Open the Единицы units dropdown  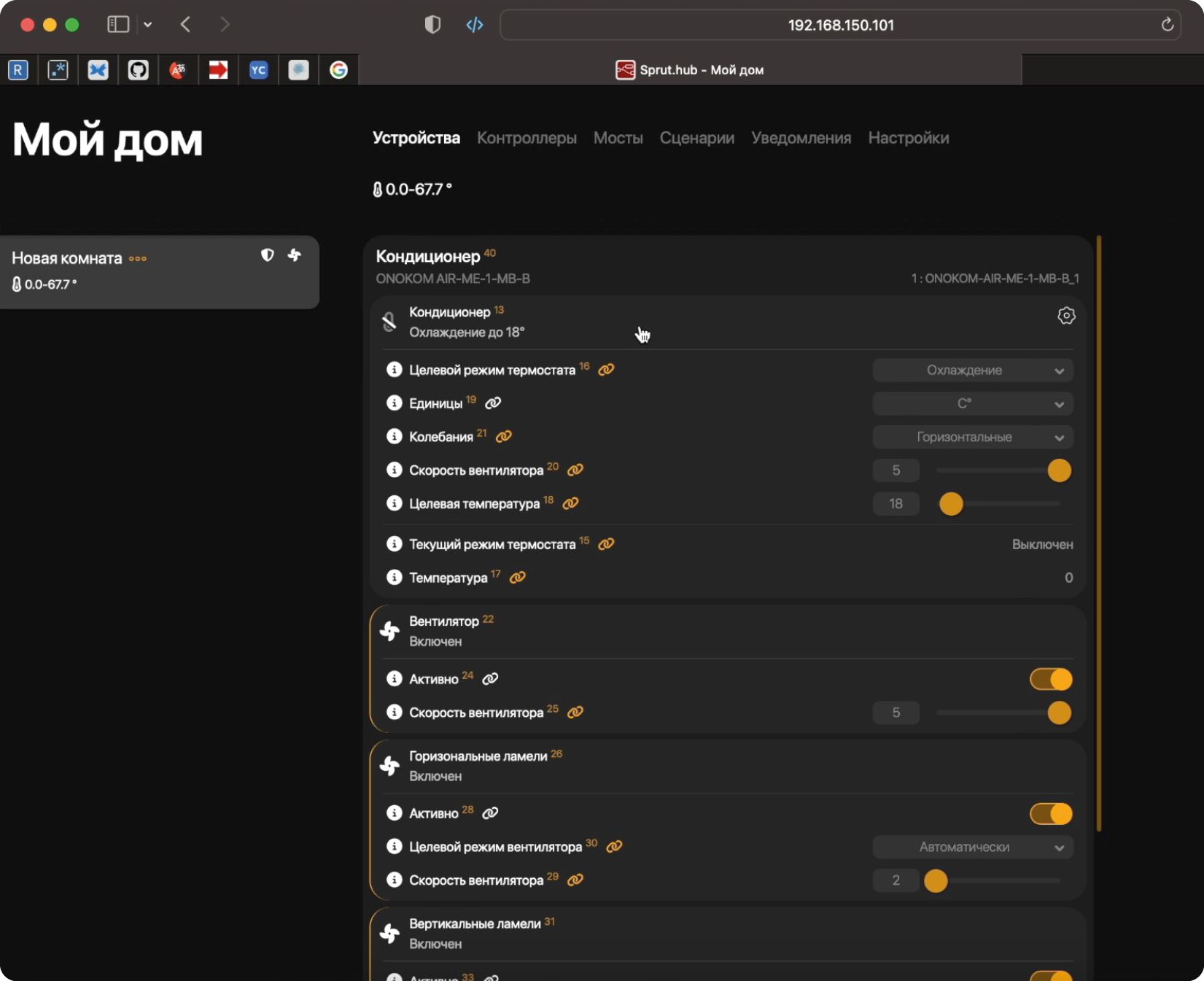pos(972,404)
